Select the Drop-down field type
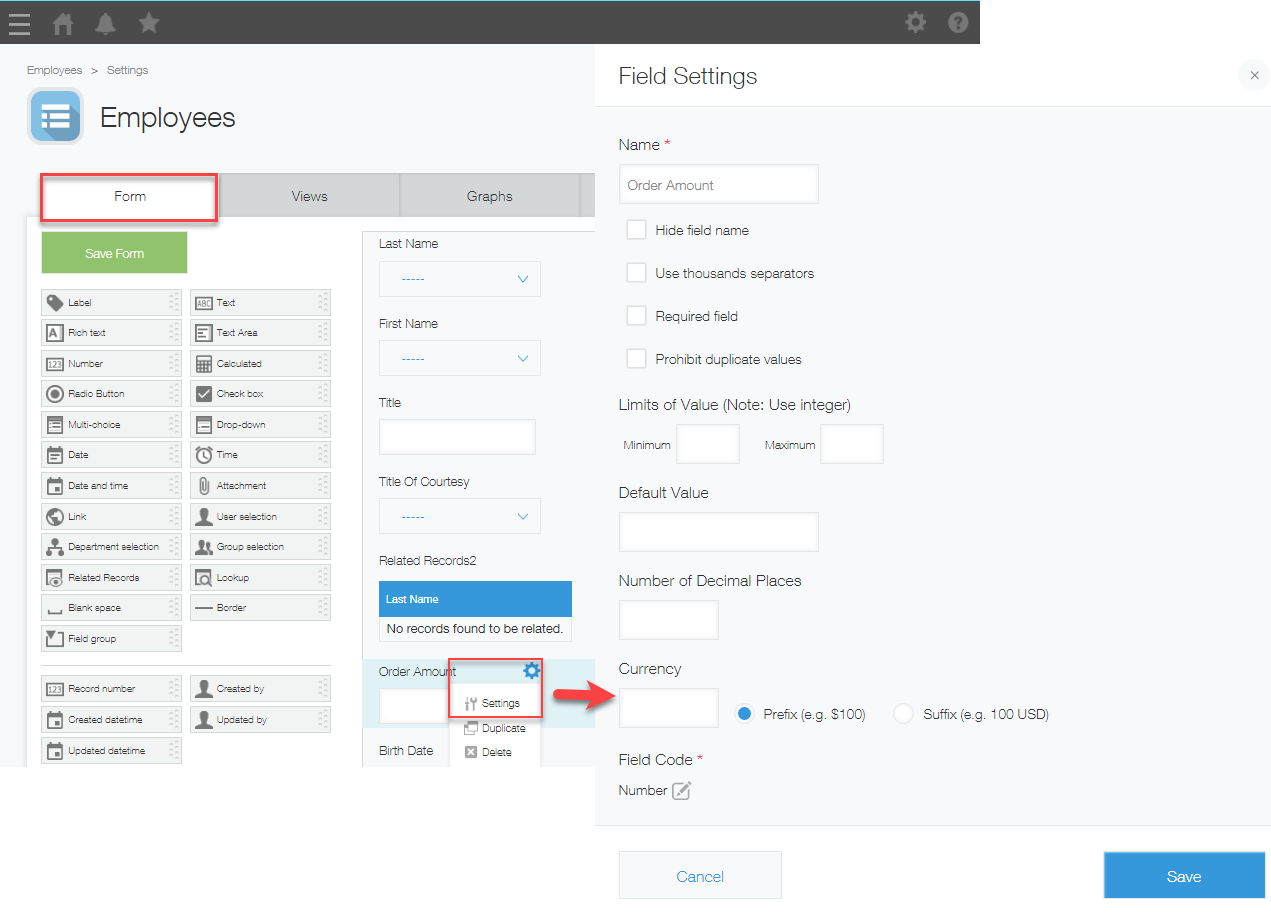This screenshot has width=1271, height=922. click(x=260, y=425)
